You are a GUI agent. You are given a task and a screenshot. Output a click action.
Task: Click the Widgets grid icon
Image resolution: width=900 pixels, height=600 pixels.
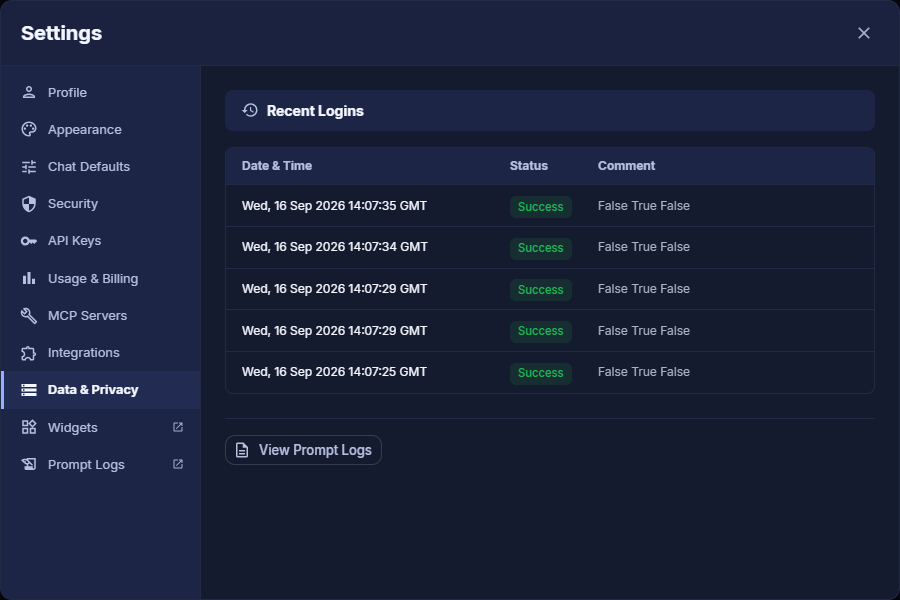click(29, 427)
